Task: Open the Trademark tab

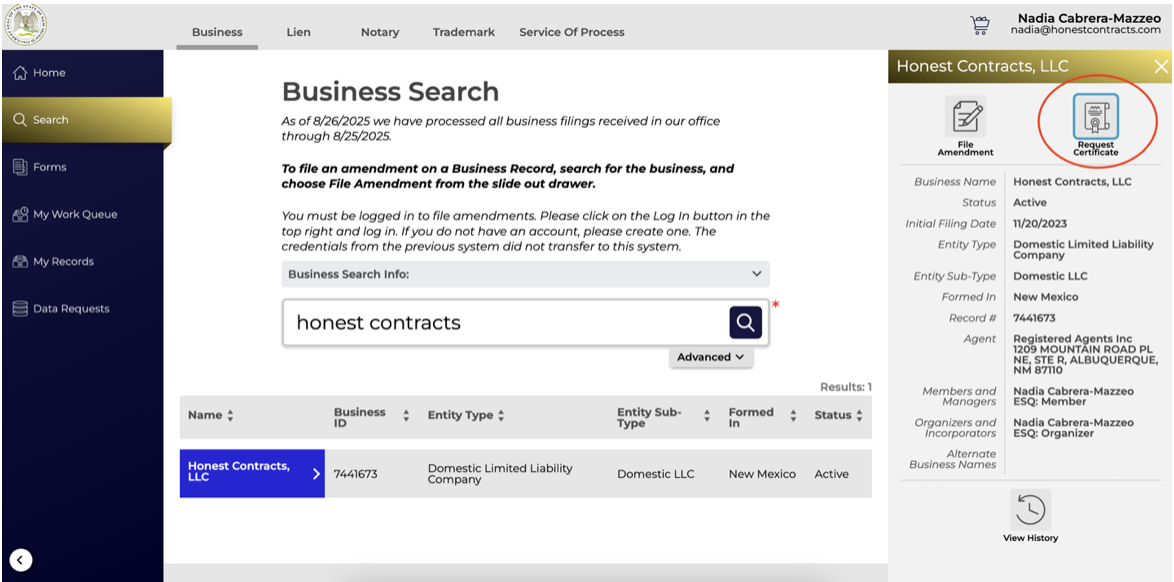Action: [x=463, y=32]
